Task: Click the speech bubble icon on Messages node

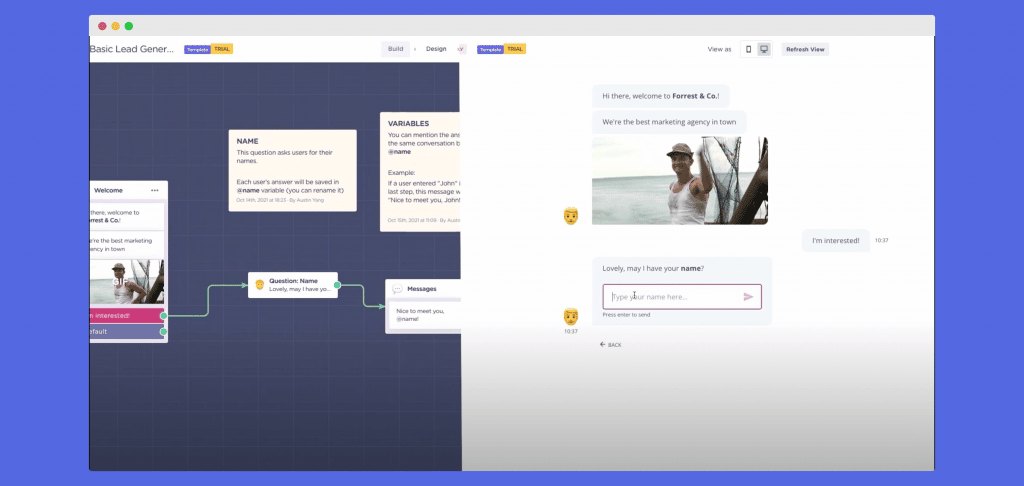Action: 397,289
